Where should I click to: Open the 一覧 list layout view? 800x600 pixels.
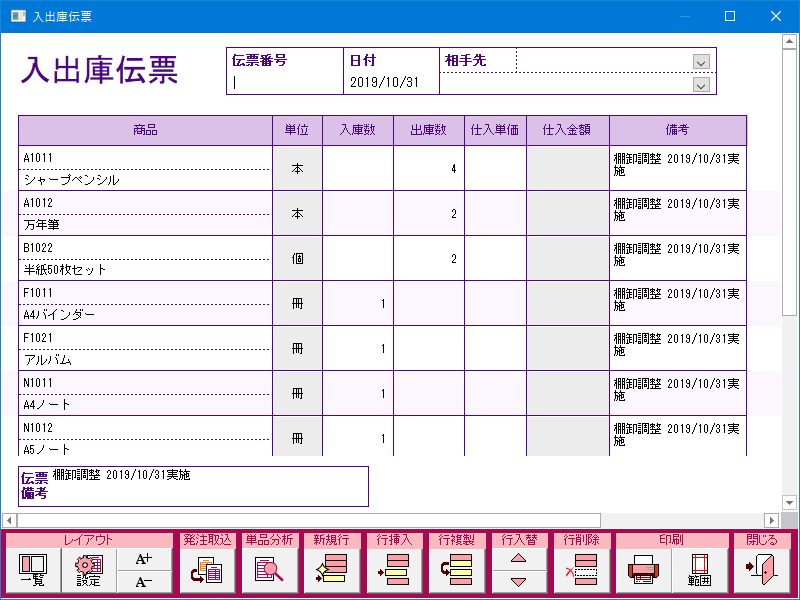tap(33, 571)
